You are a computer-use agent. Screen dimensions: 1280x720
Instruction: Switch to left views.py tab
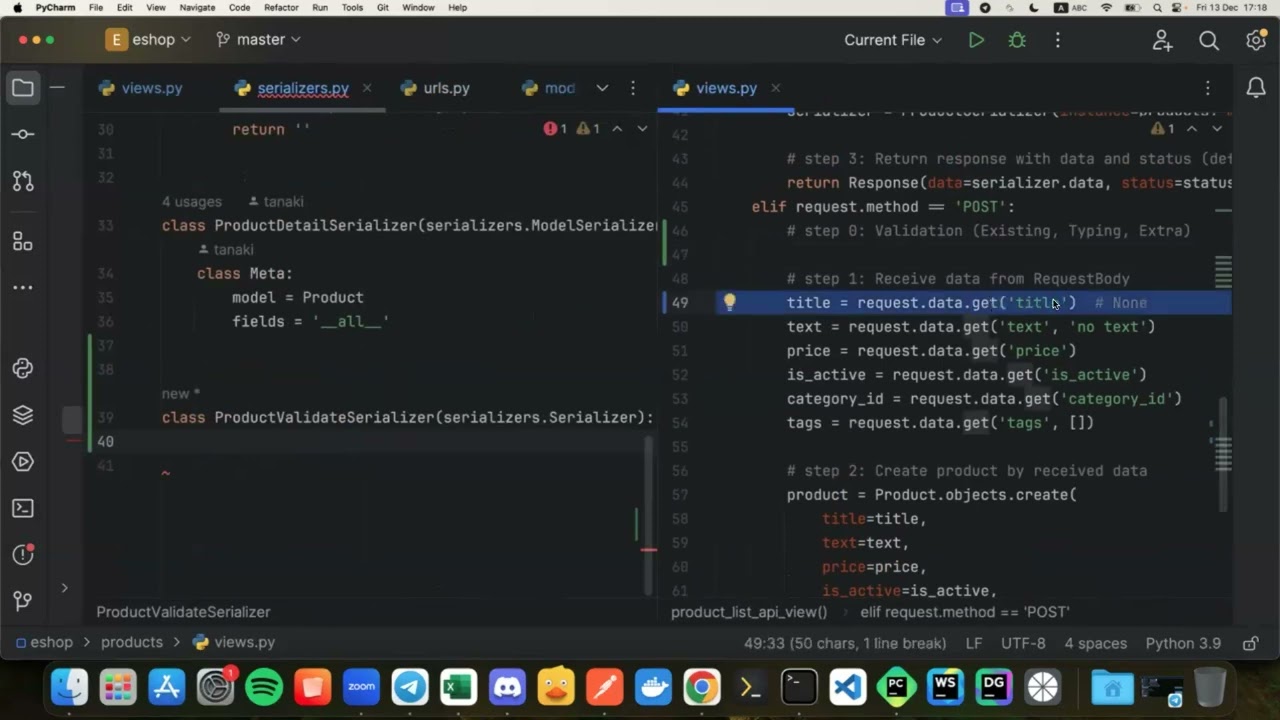140,88
